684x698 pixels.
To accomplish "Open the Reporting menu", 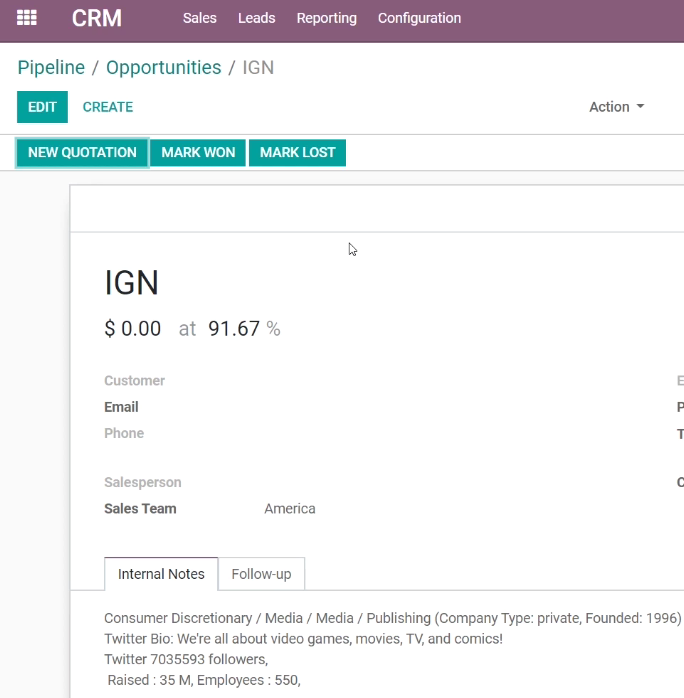I will pos(327,18).
